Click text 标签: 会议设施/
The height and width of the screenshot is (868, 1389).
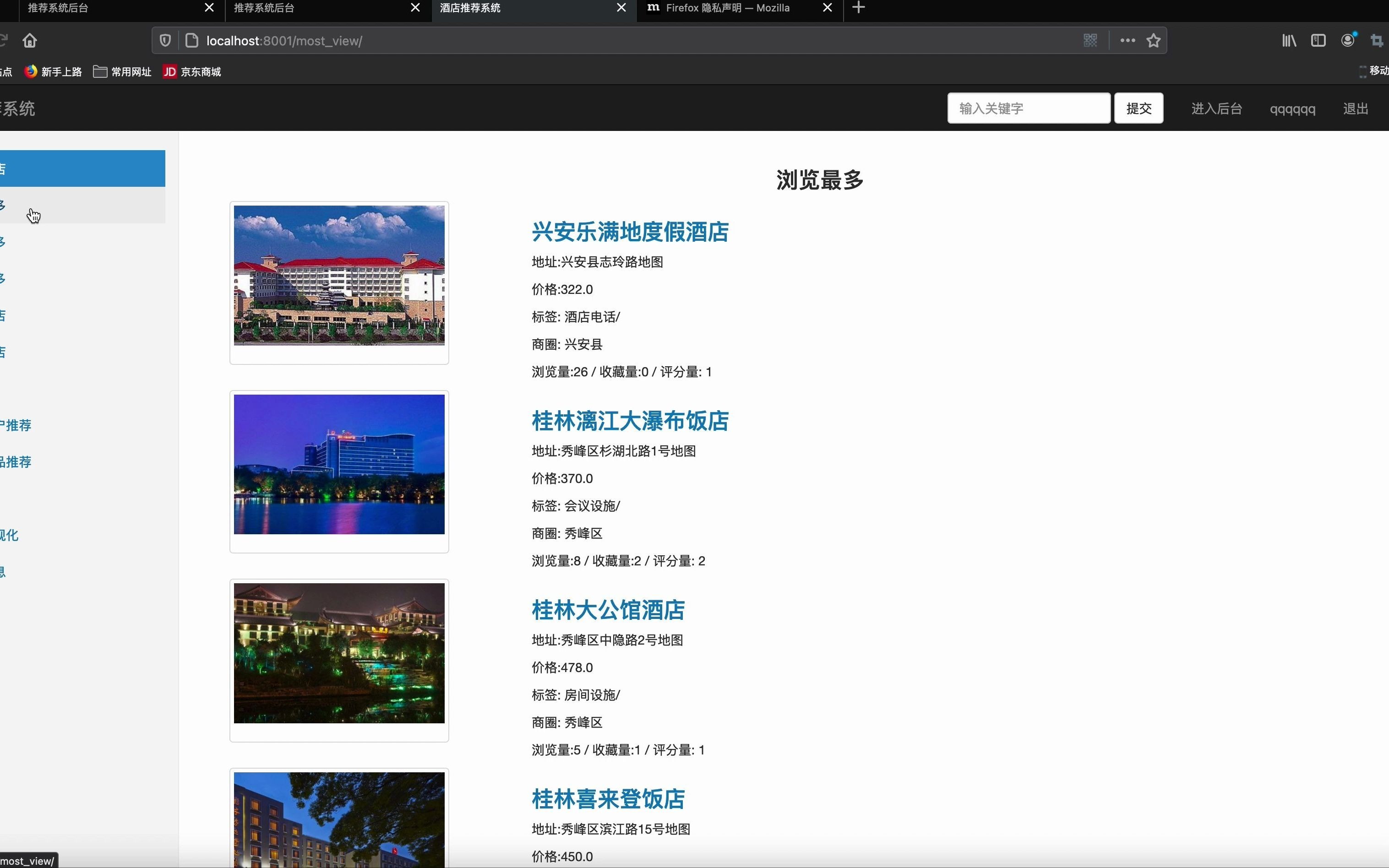576,506
